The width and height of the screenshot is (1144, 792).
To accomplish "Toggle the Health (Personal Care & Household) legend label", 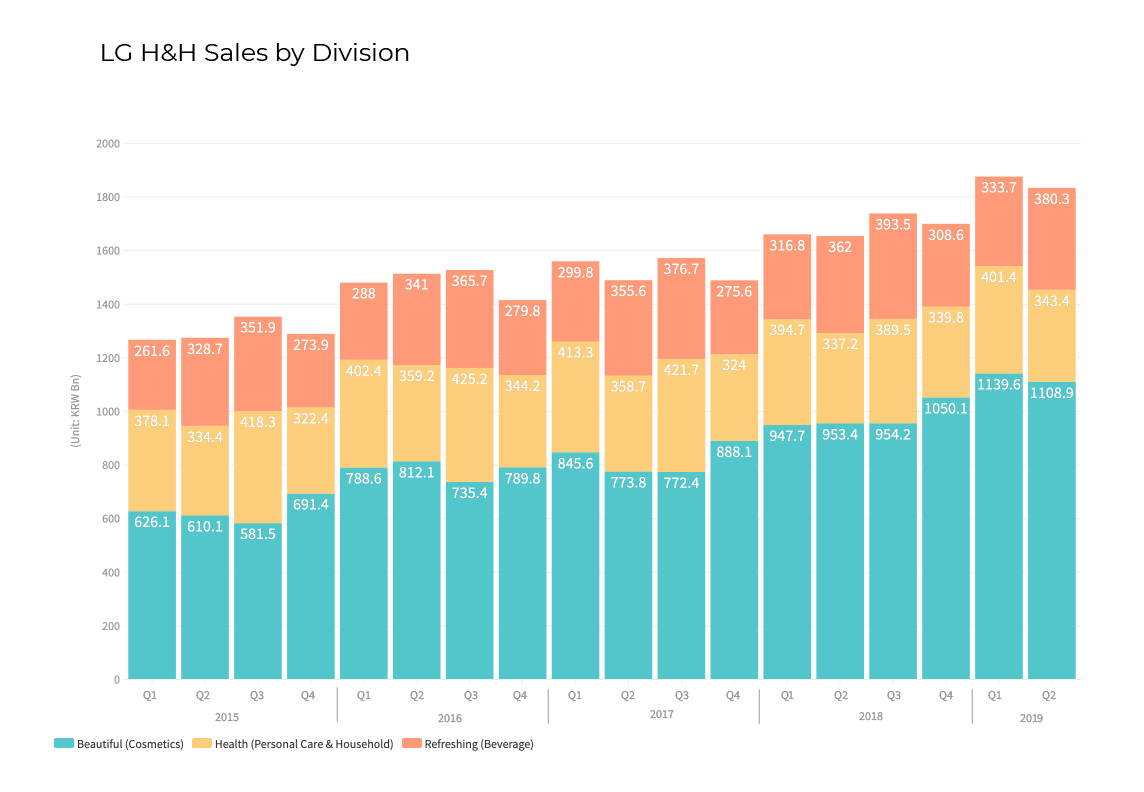I will pos(304,744).
